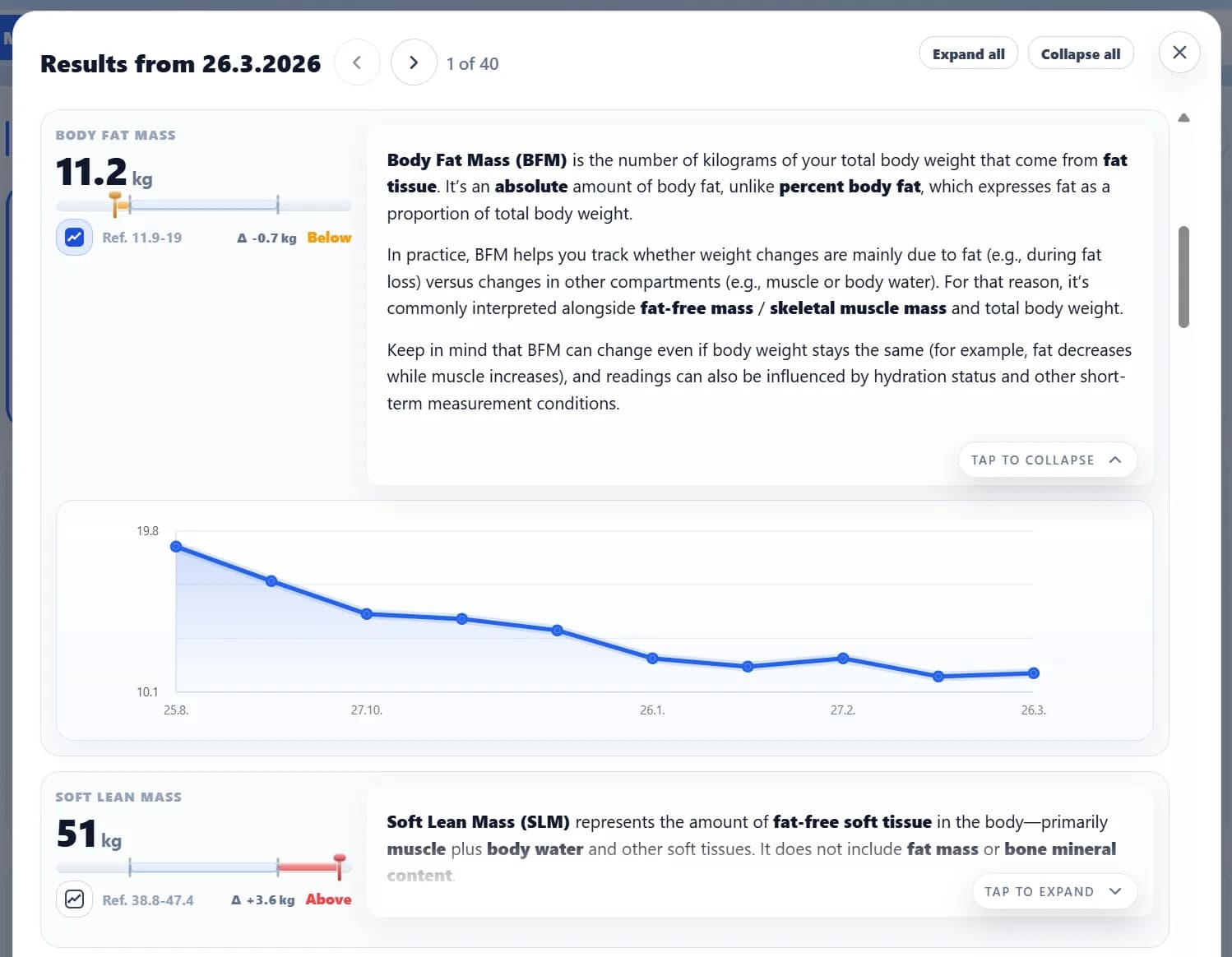This screenshot has width=1232, height=957.
Task: Click the 'BODY FAT MASS' section title
Action: pyautogui.click(x=115, y=135)
